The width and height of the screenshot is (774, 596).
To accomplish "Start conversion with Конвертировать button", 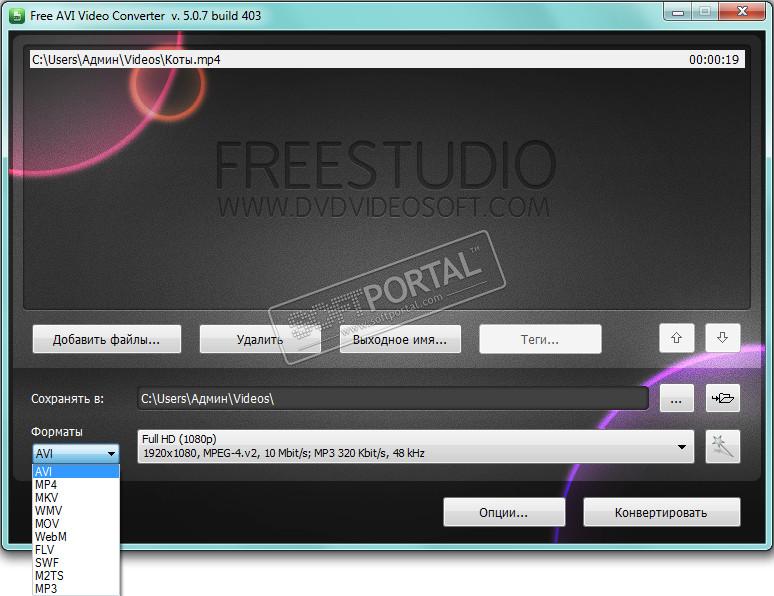I will 661,513.
